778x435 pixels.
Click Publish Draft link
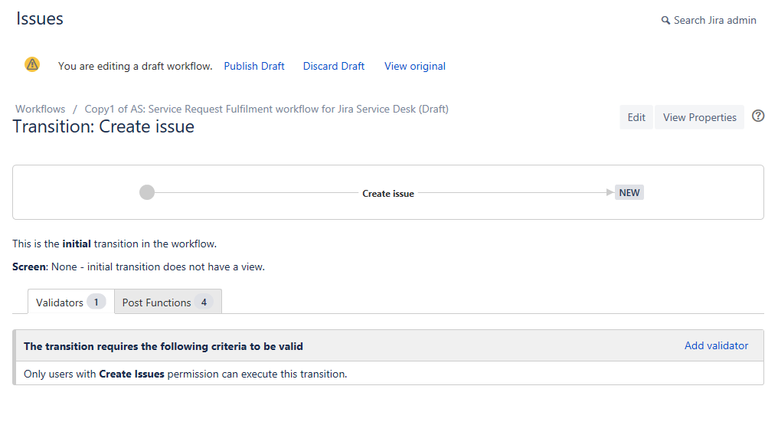point(254,66)
